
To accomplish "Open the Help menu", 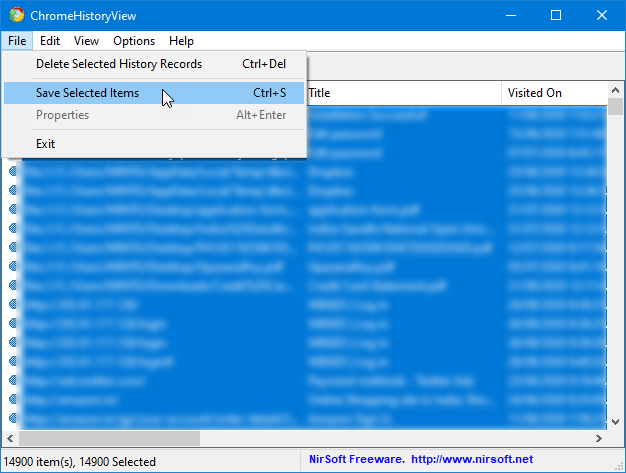I will point(181,41).
